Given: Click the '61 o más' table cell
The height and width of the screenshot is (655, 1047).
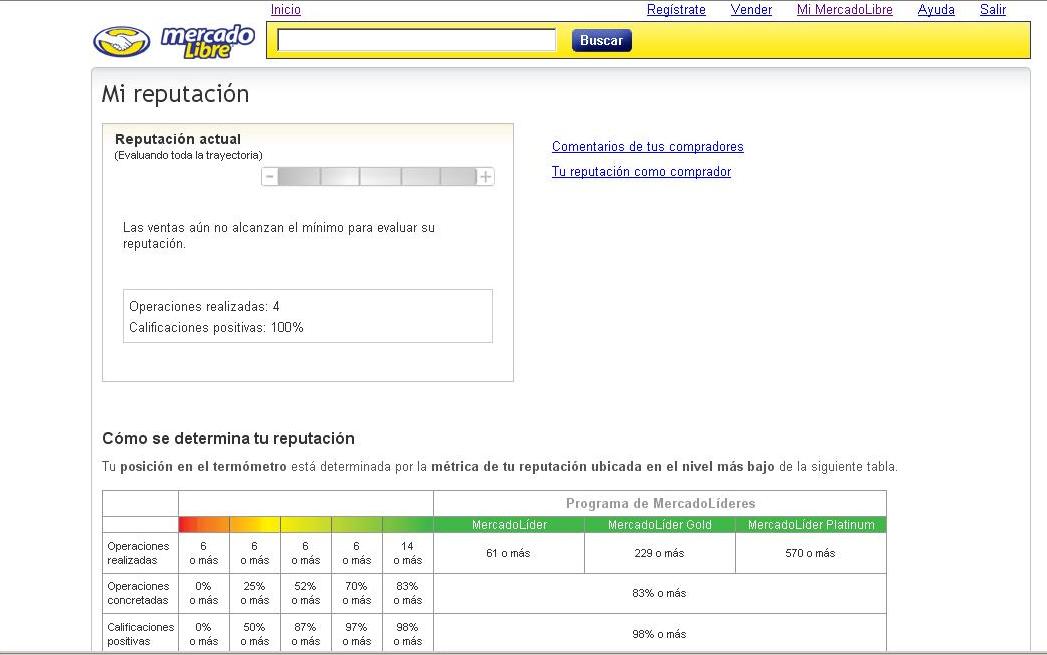Looking at the screenshot, I should (509, 553).
